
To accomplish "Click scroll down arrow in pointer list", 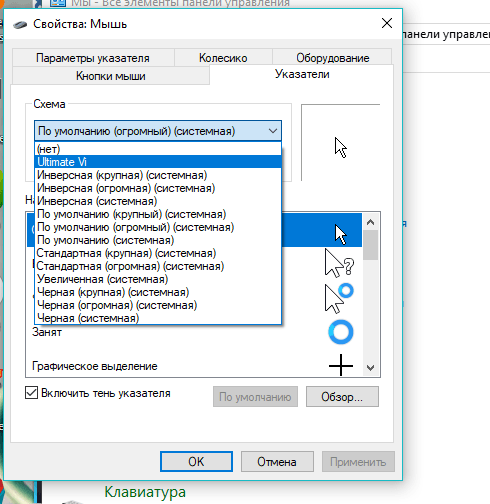I will [370, 368].
